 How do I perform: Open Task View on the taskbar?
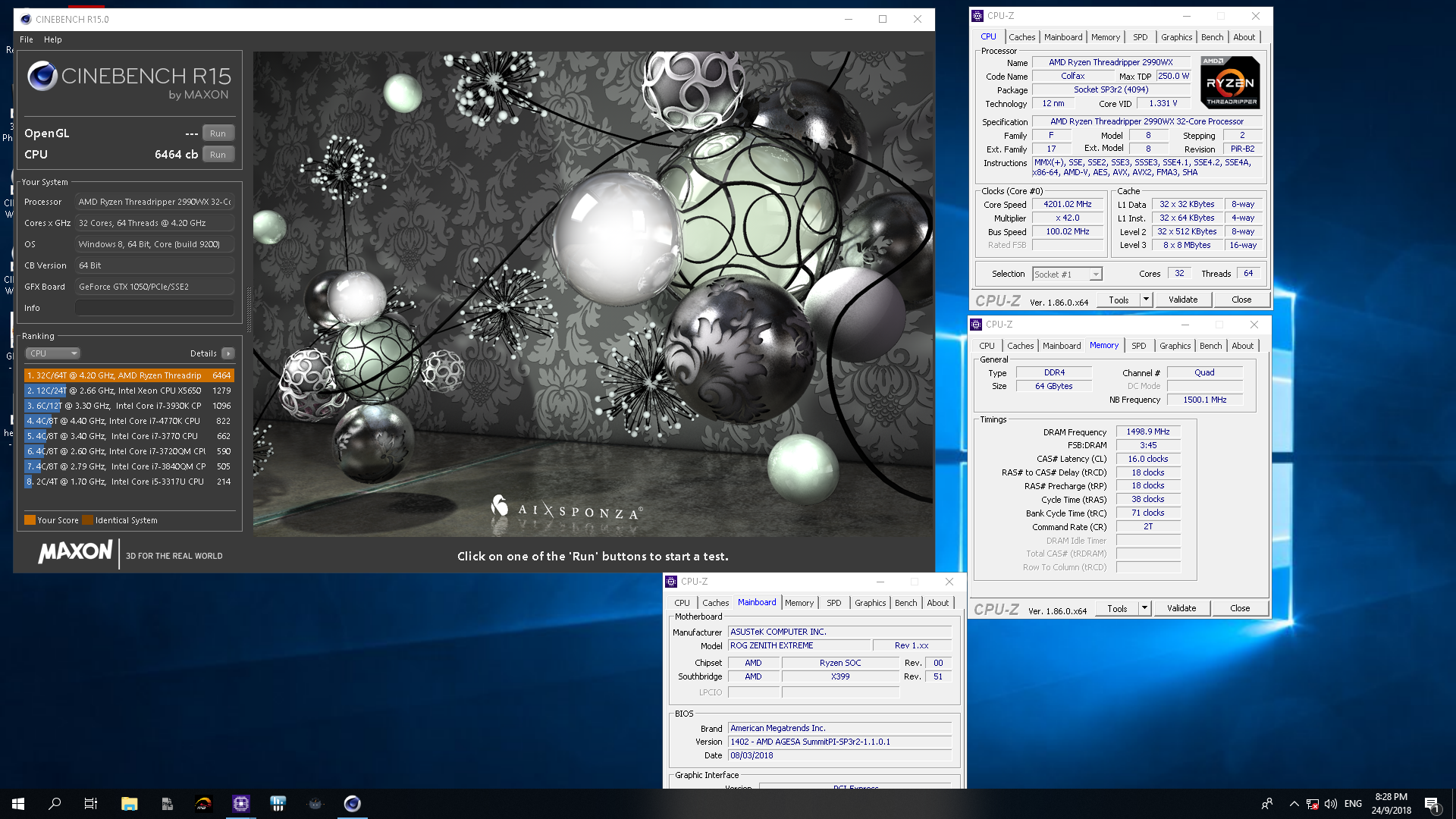91,804
